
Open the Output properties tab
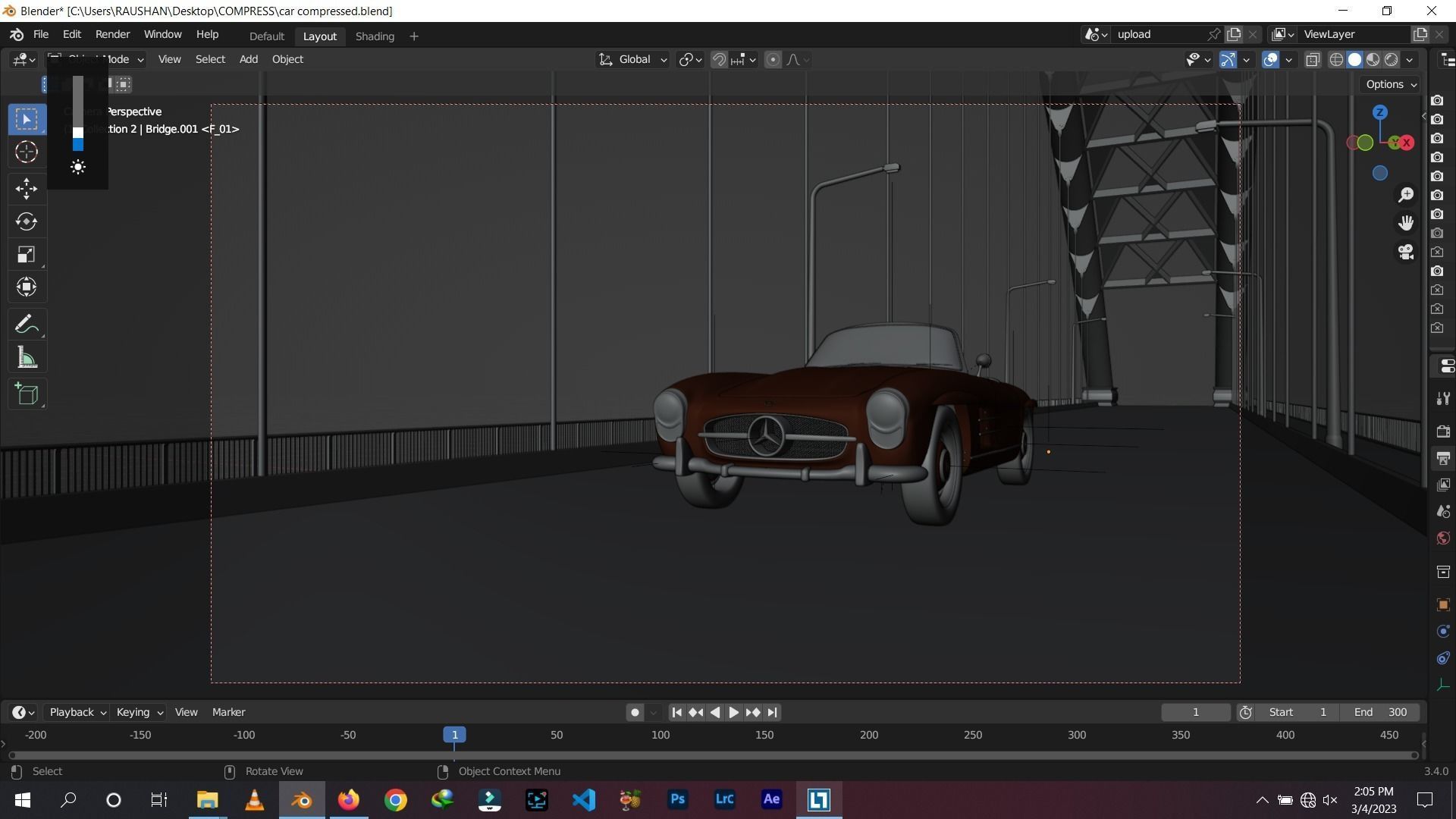click(1444, 458)
